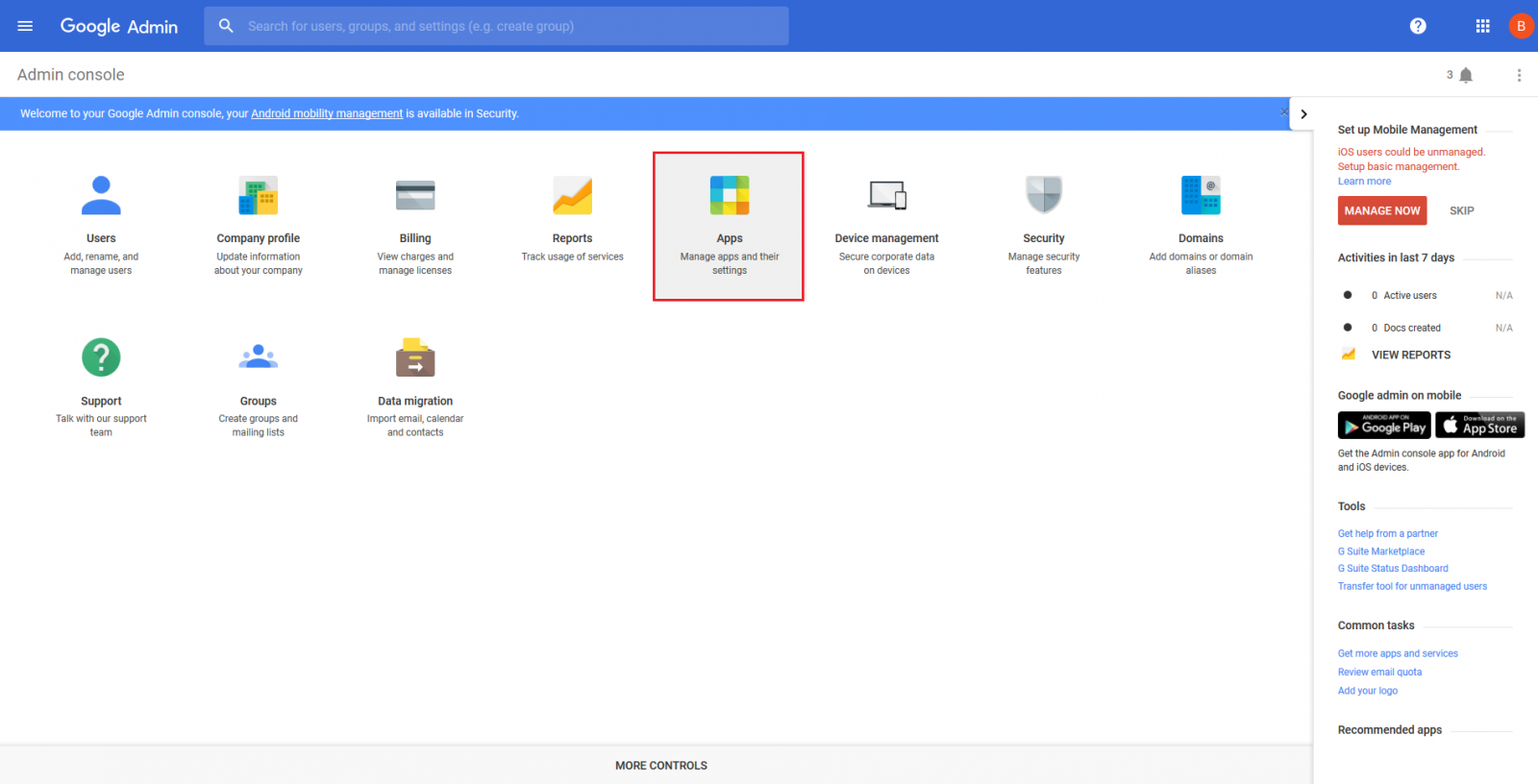
Task: Click 'Add, rename, and manage users' text
Action: [x=101, y=263]
